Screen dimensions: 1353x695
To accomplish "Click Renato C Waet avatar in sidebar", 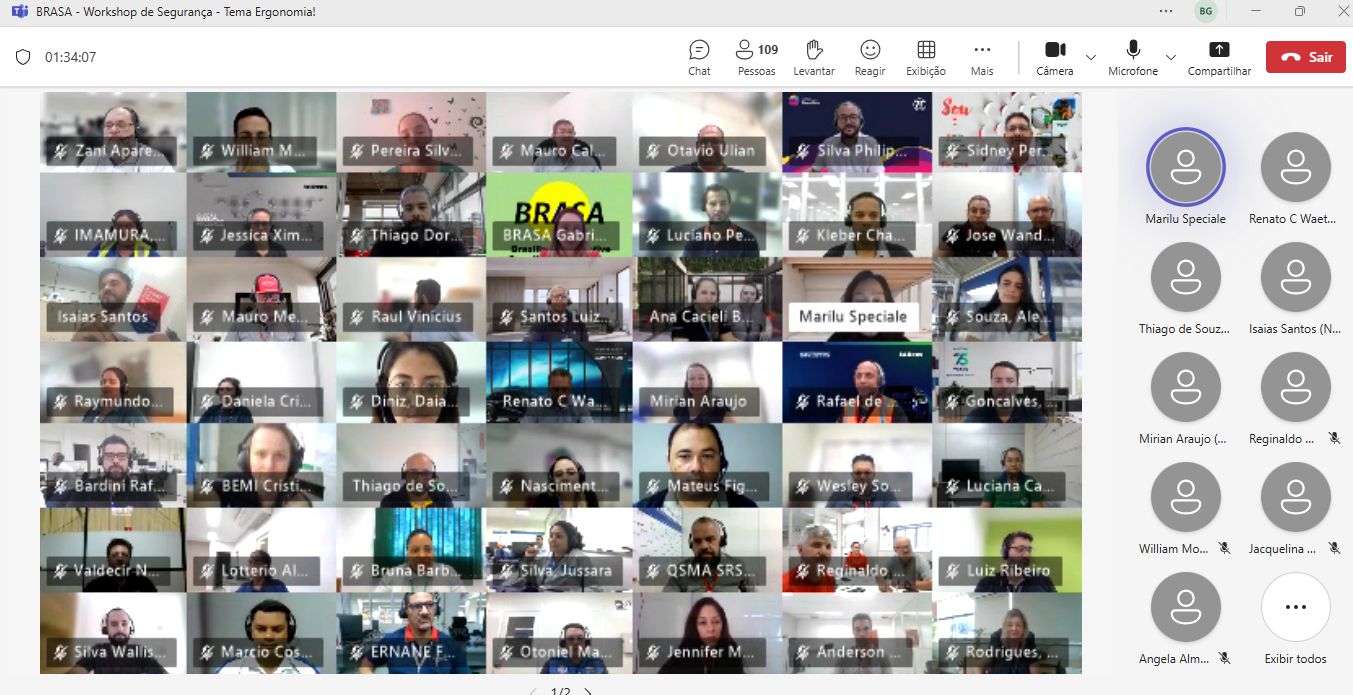I will pyautogui.click(x=1296, y=167).
